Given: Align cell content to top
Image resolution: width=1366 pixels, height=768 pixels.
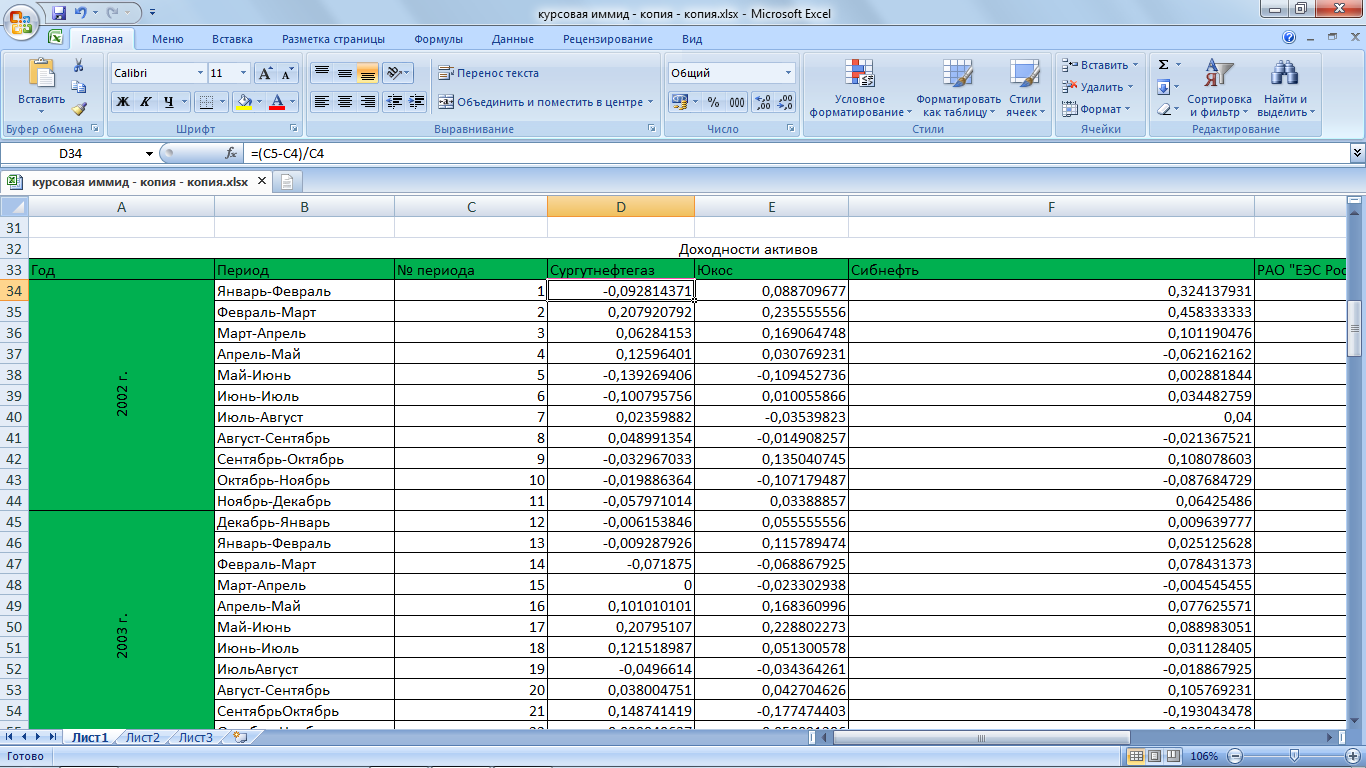Looking at the screenshot, I should 321,73.
